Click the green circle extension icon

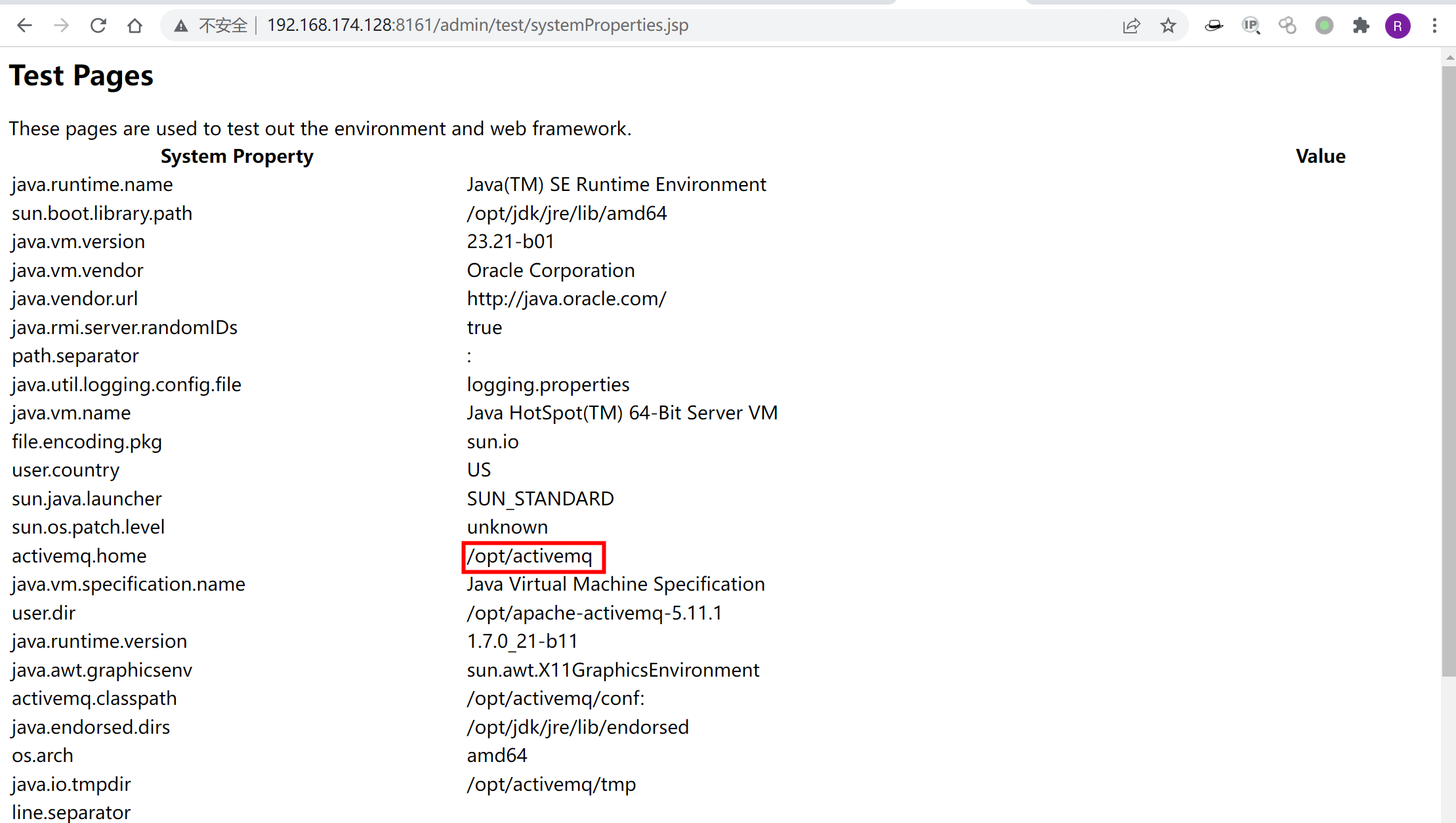[1324, 26]
